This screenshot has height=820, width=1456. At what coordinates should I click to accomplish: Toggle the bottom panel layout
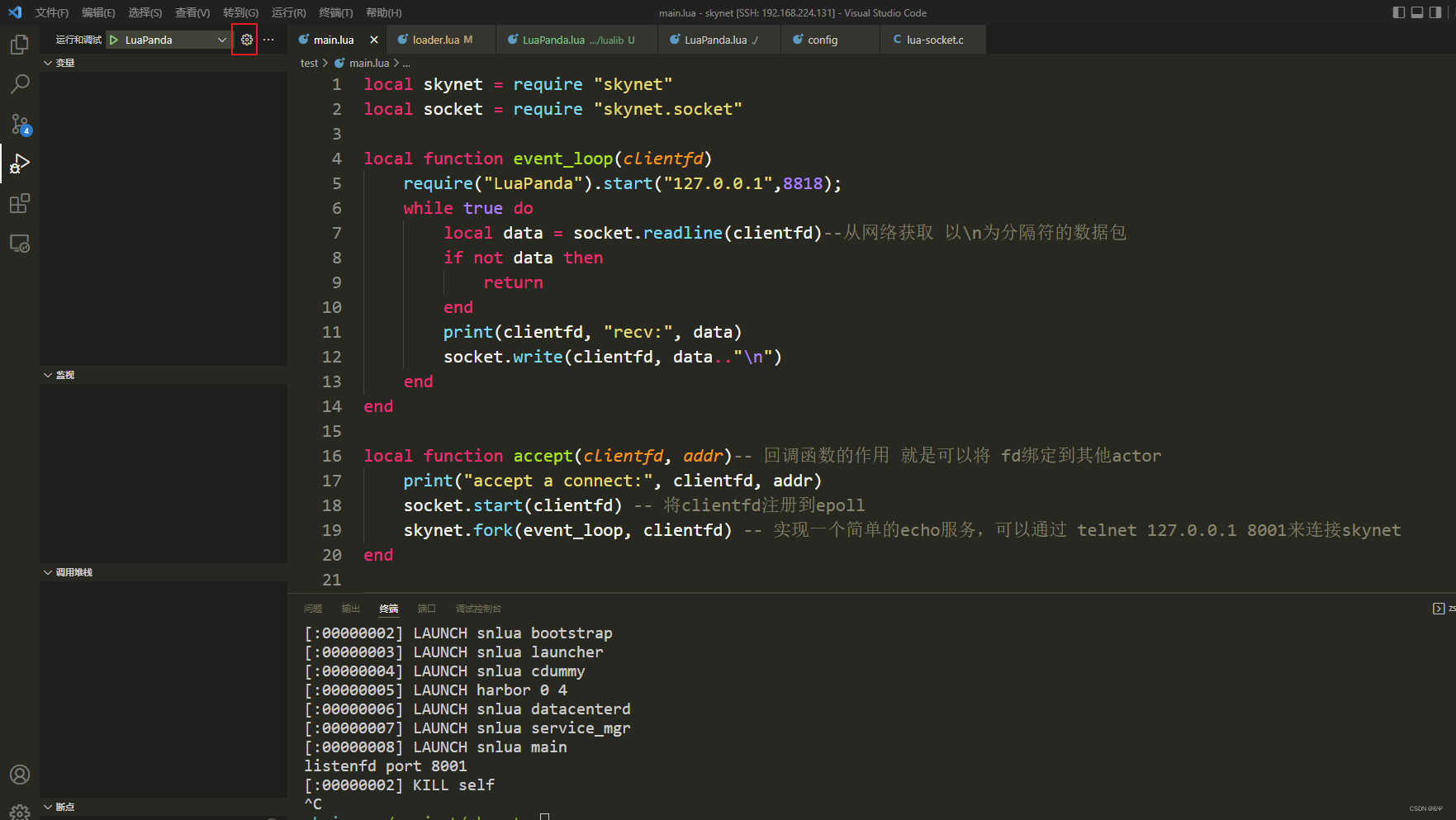[1417, 12]
